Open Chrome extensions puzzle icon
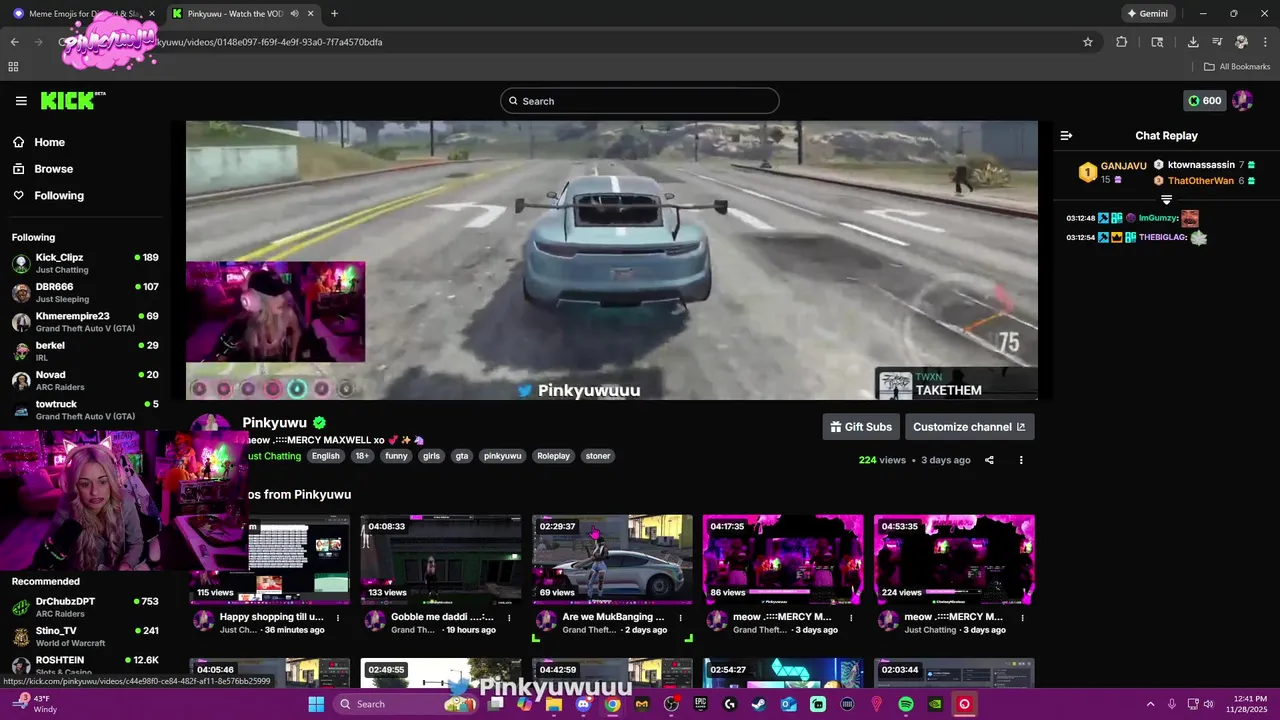This screenshot has height=720, width=1280. (x=1121, y=42)
